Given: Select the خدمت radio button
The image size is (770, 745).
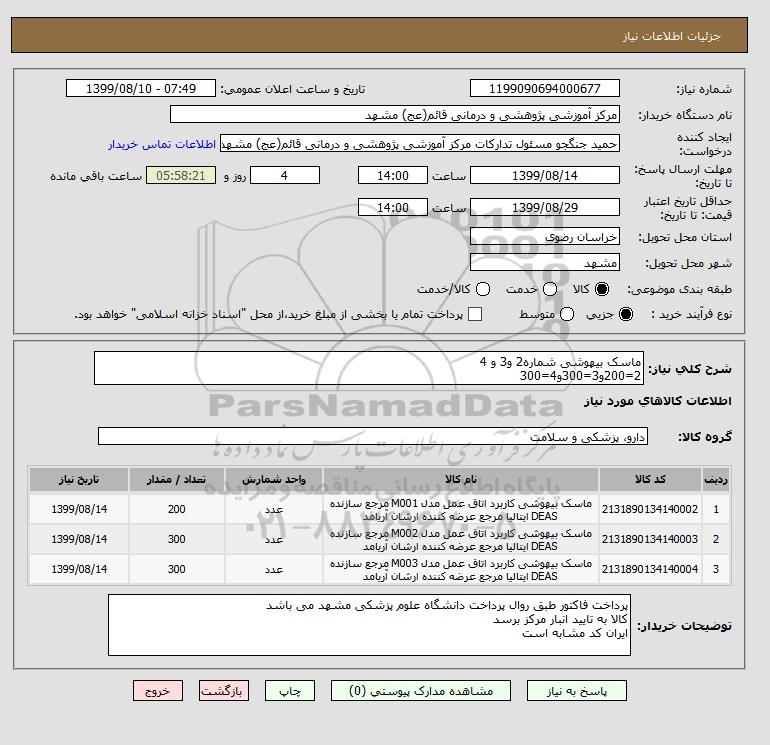Looking at the screenshot, I should (x=550, y=289).
